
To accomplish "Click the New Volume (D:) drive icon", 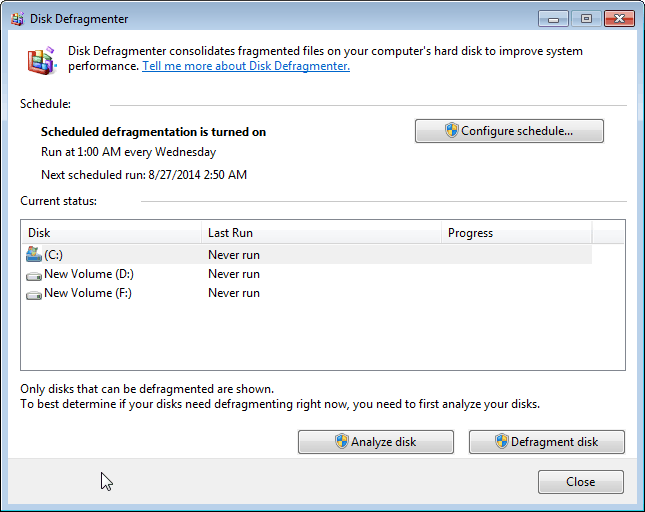I will click(x=34, y=275).
